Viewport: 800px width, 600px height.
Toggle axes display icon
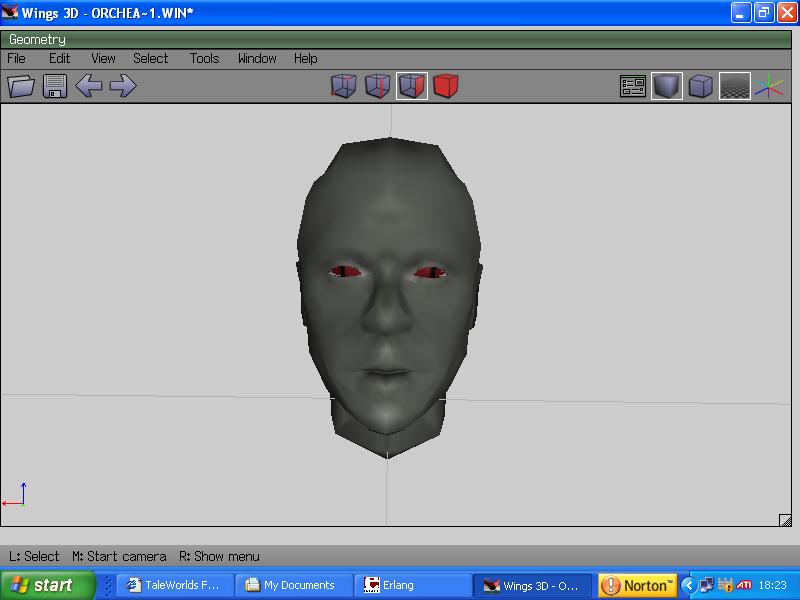pos(768,87)
